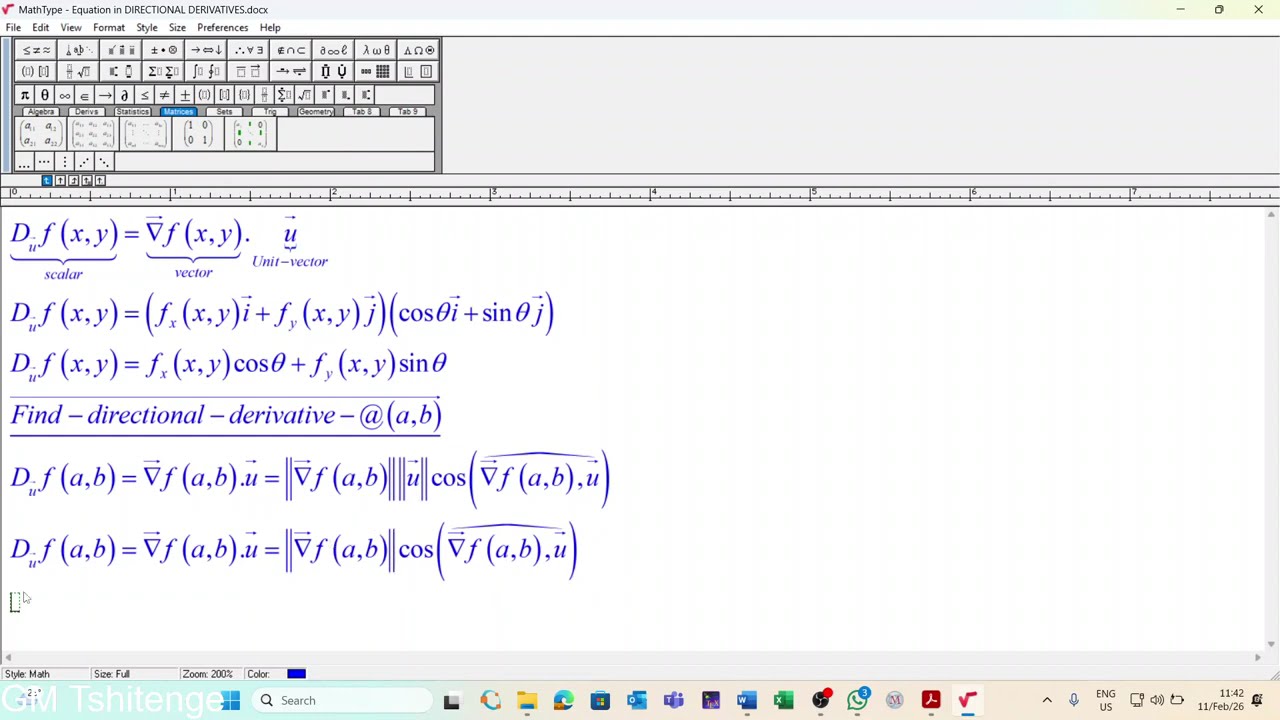The height and width of the screenshot is (720, 1280).
Task: Open the fence templates palette
Action: [37, 72]
